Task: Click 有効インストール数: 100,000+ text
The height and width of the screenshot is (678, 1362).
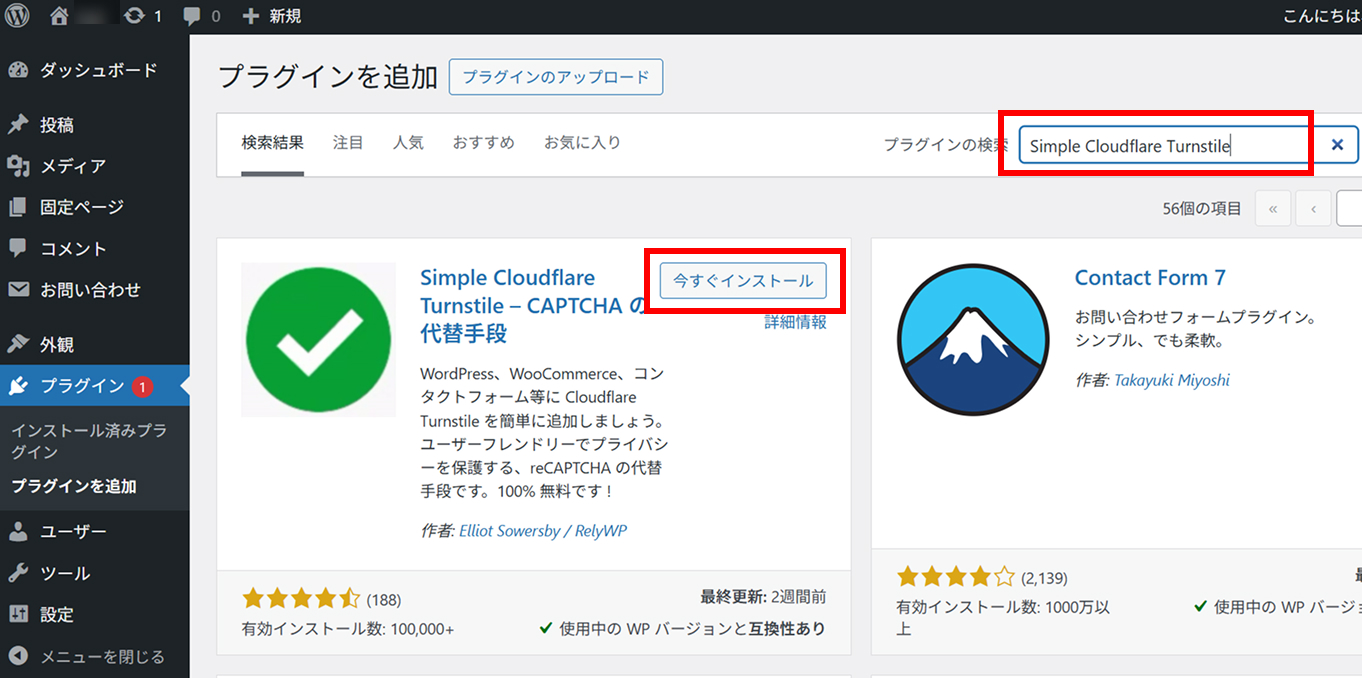Action: pos(348,629)
